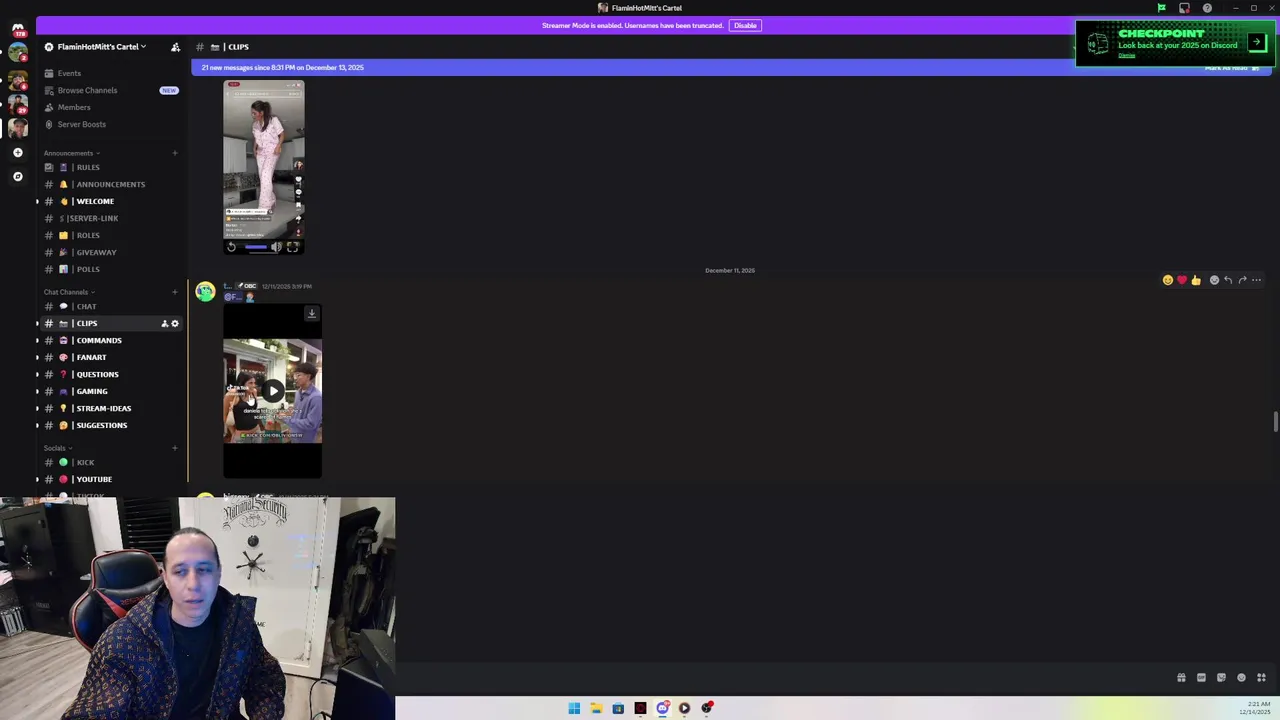Collapse the Chat Channels category
1280x720 pixels.
(x=69, y=292)
